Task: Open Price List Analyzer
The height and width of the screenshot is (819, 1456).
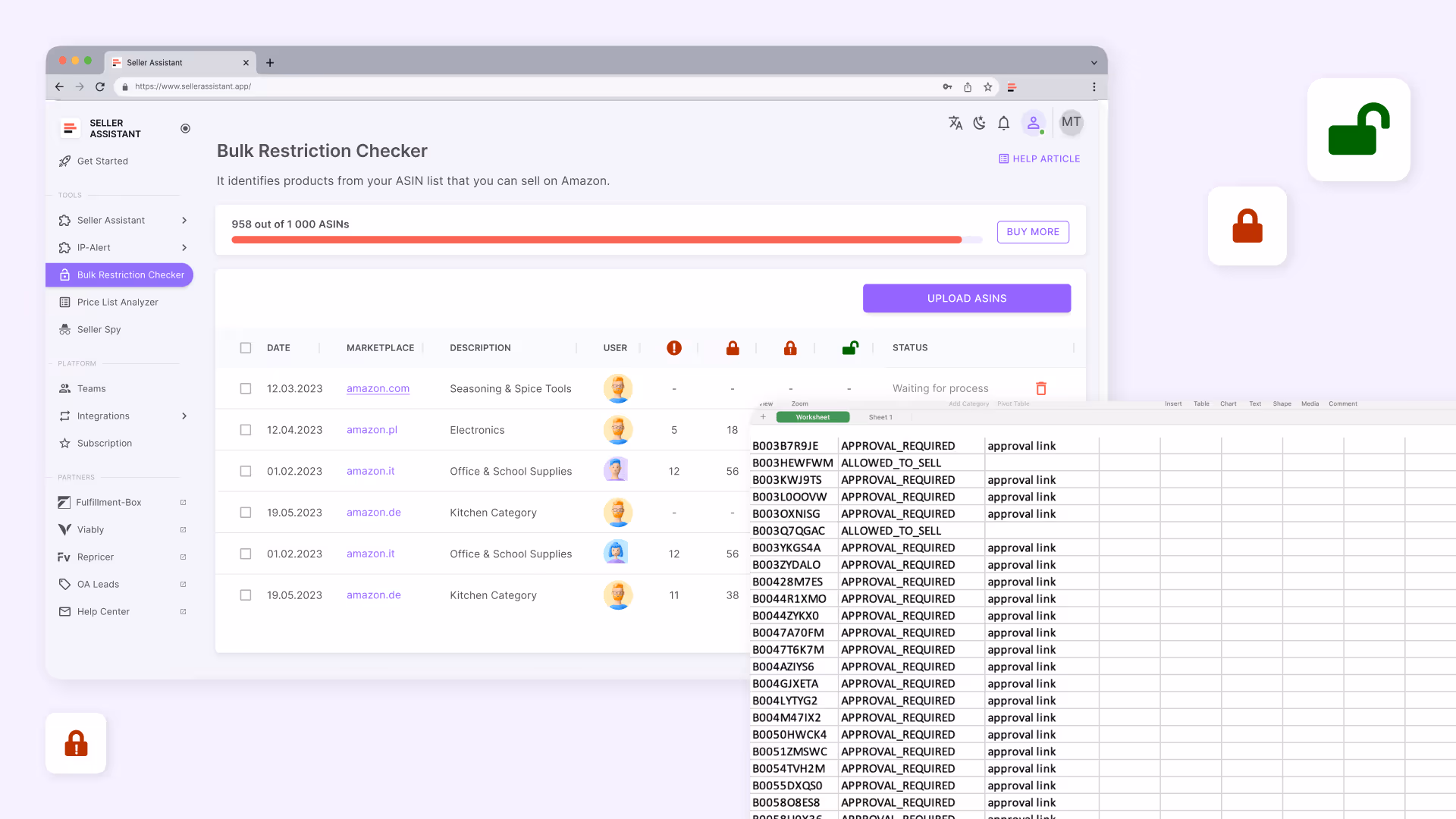Action: pos(118,302)
